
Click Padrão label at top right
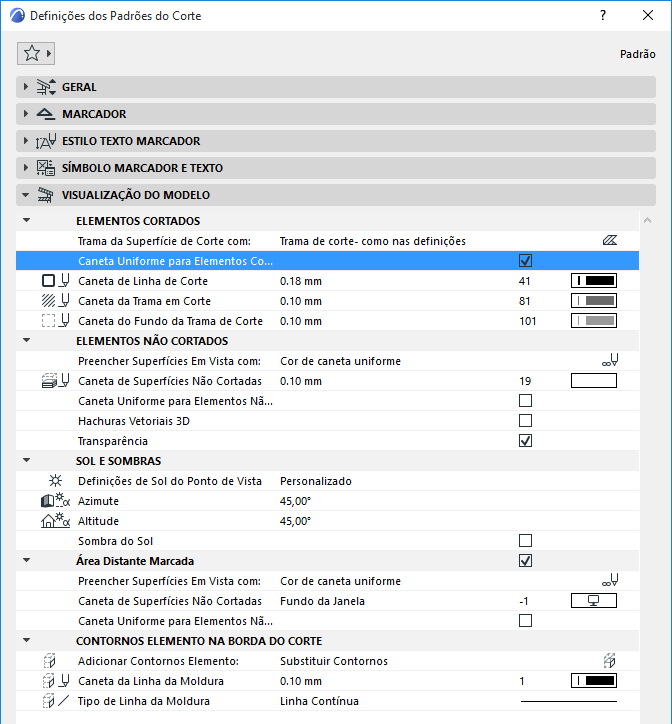coord(637,54)
